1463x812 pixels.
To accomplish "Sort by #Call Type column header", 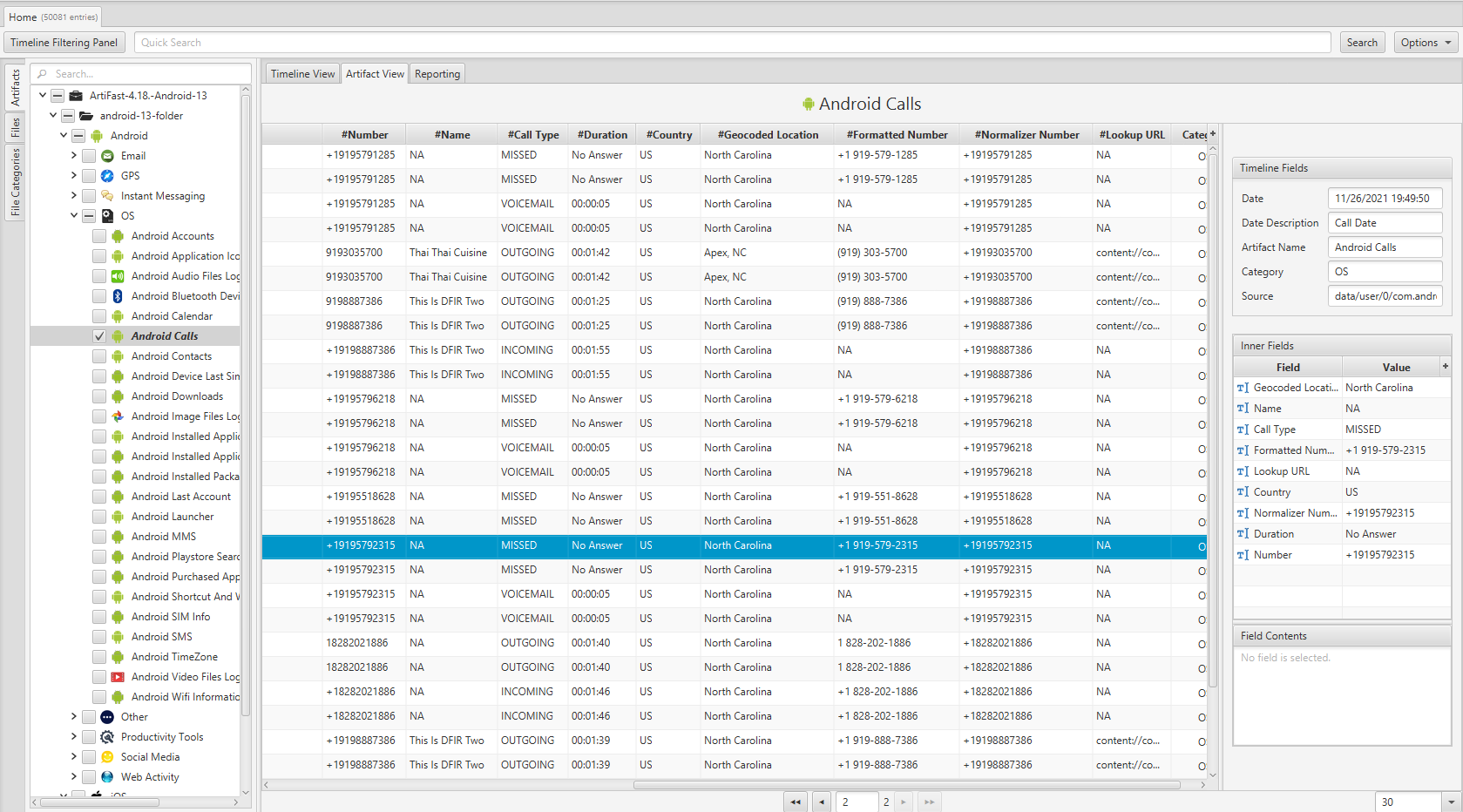I will (x=532, y=135).
